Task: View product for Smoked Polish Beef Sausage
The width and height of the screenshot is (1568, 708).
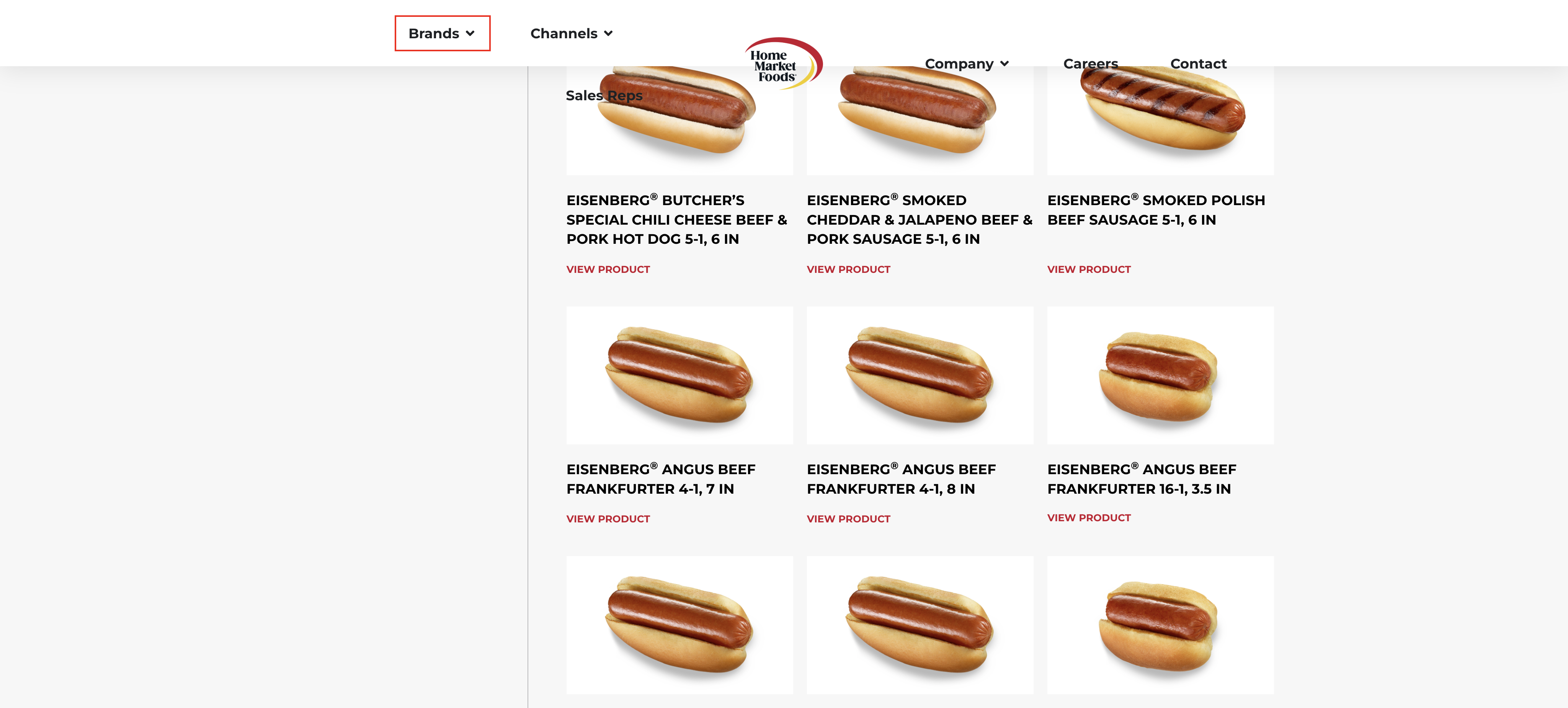Action: (1088, 269)
